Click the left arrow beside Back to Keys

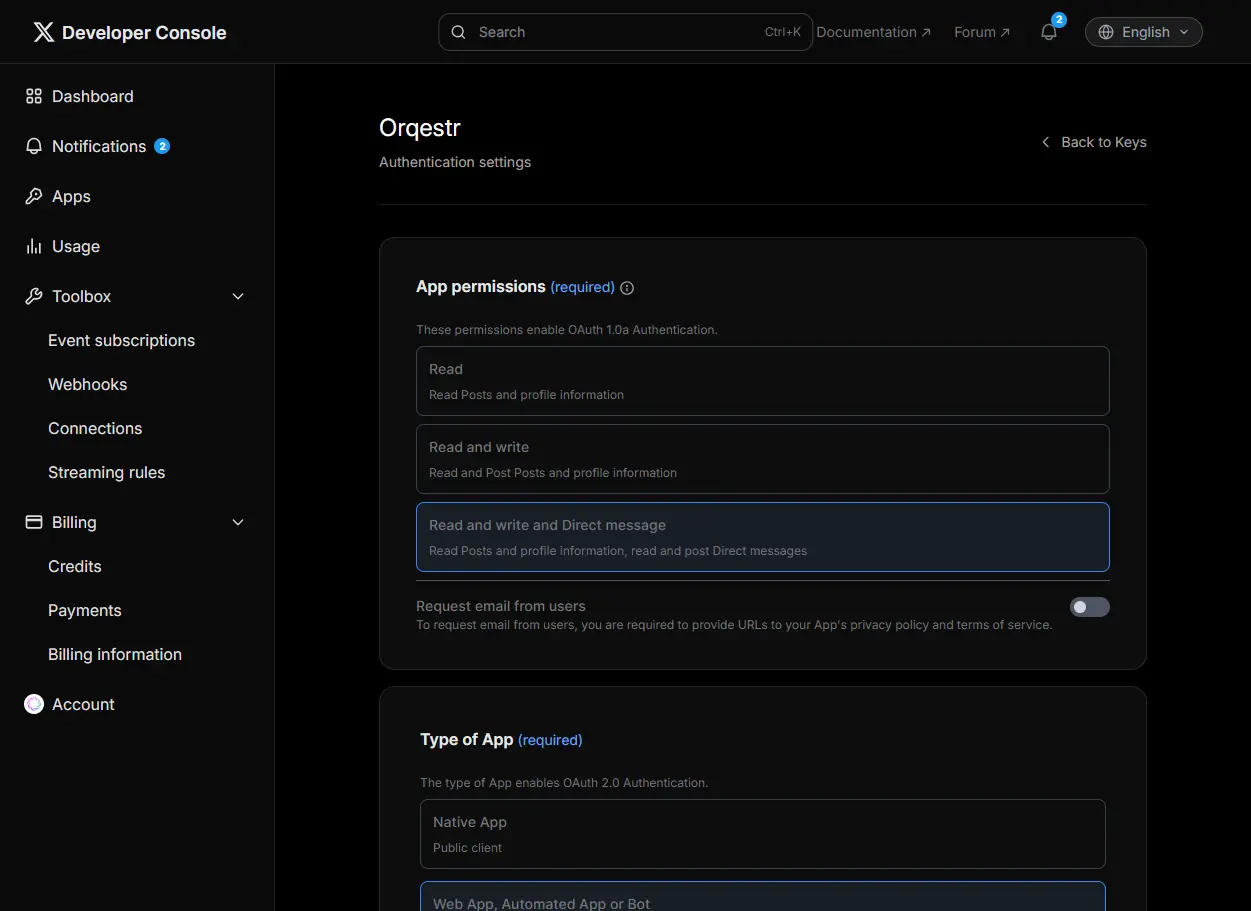[1046, 142]
